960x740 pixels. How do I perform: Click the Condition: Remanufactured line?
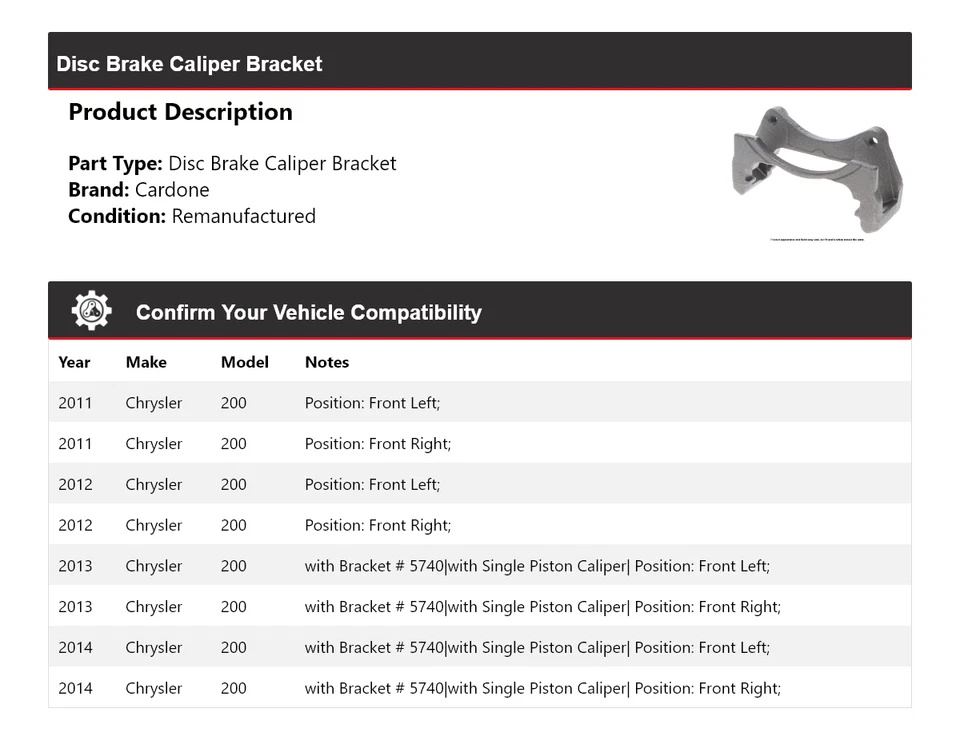(192, 216)
